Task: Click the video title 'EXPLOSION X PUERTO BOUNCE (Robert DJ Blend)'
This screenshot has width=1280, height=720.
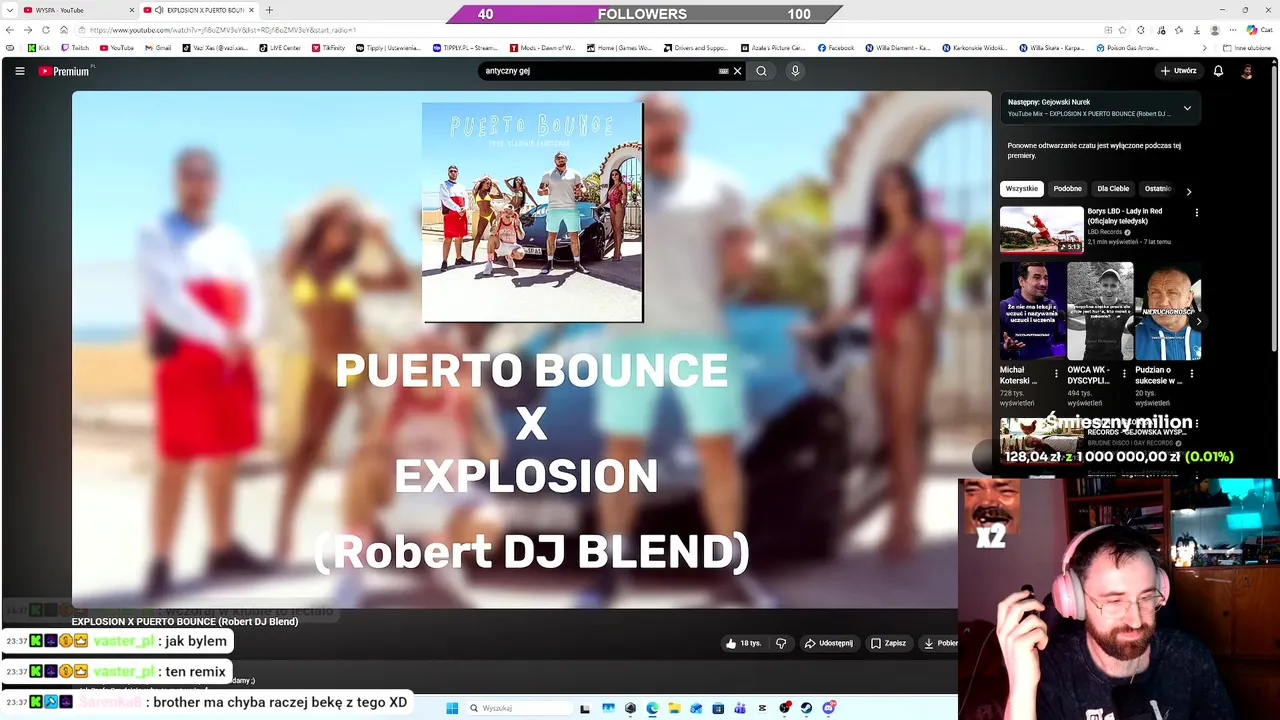Action: pos(185,622)
